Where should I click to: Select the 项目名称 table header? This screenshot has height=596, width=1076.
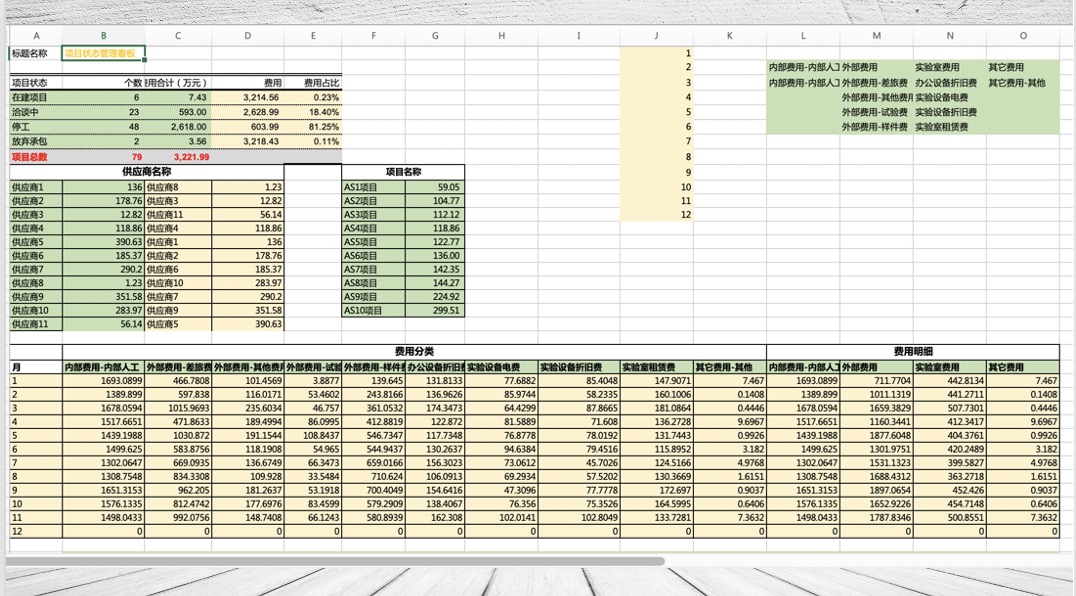coord(403,172)
